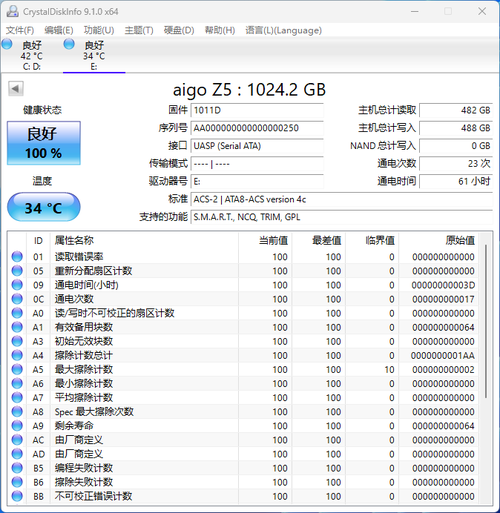The width and height of the screenshot is (500, 513).
Task: Click status orb for attribute 01 读取错误率
Action: point(17,257)
